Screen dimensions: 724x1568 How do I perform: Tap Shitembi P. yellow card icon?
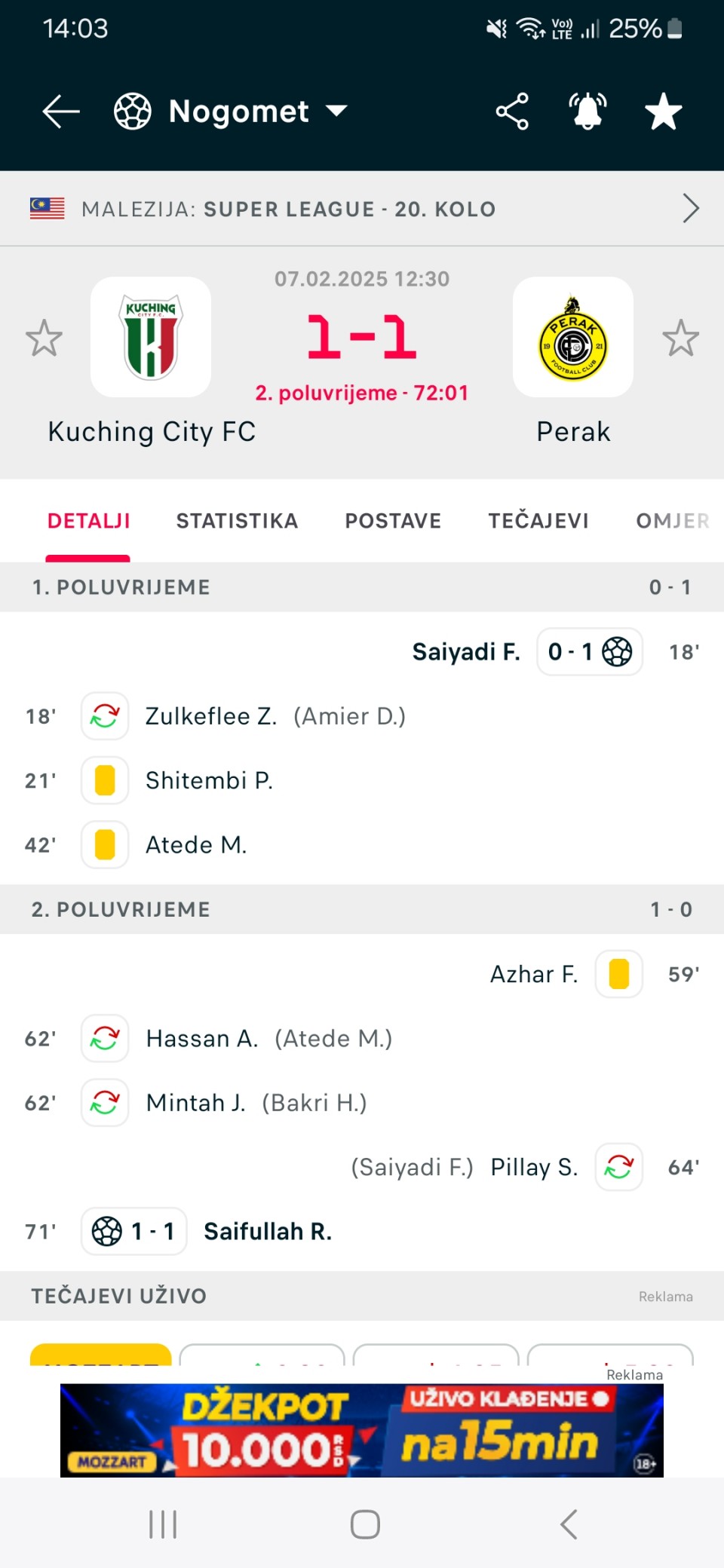pyautogui.click(x=105, y=780)
